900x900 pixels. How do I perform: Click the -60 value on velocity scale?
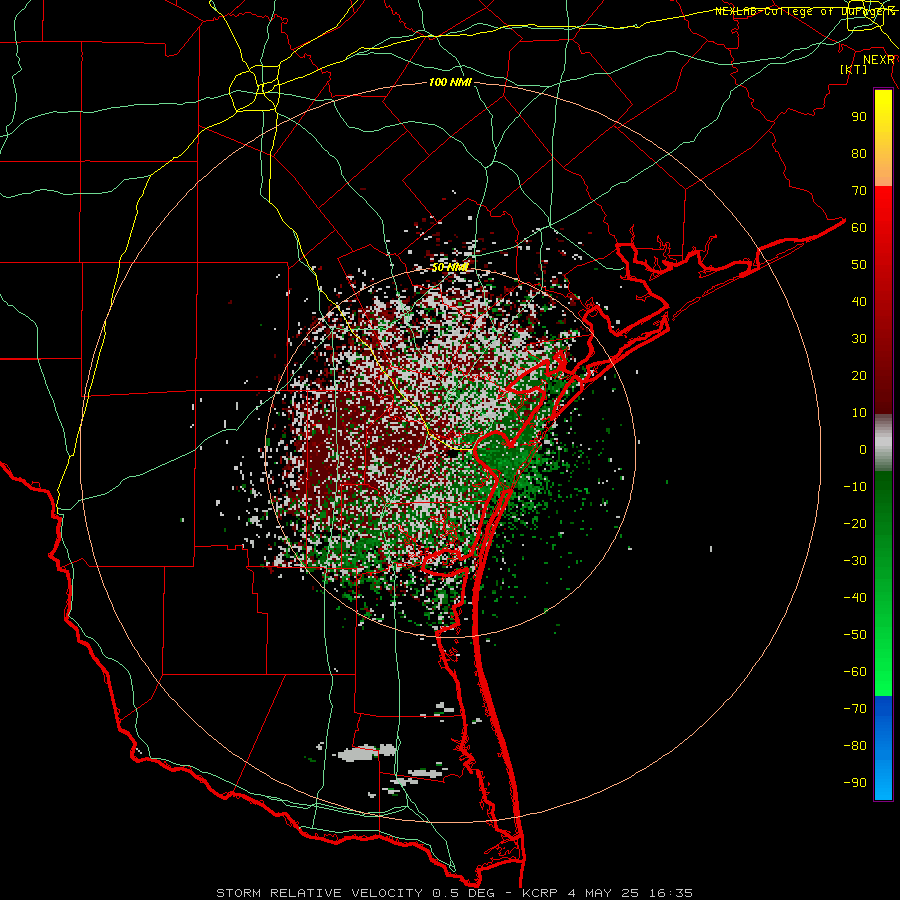855,672
